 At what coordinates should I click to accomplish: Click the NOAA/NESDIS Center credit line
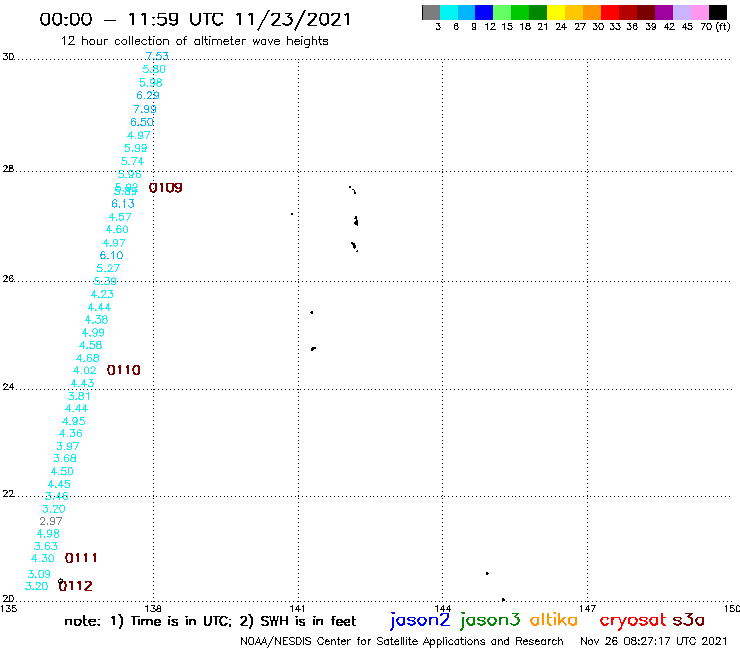(x=402, y=641)
